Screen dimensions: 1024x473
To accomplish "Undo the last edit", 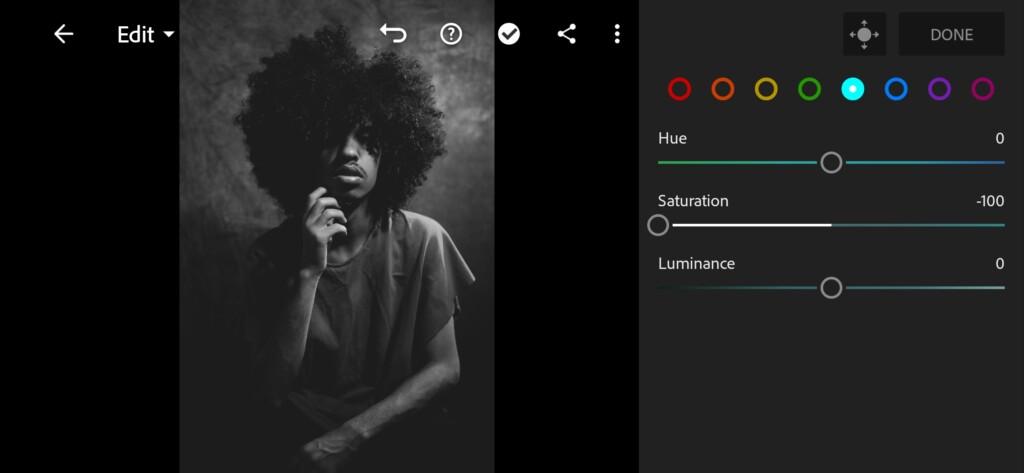I will pos(393,34).
